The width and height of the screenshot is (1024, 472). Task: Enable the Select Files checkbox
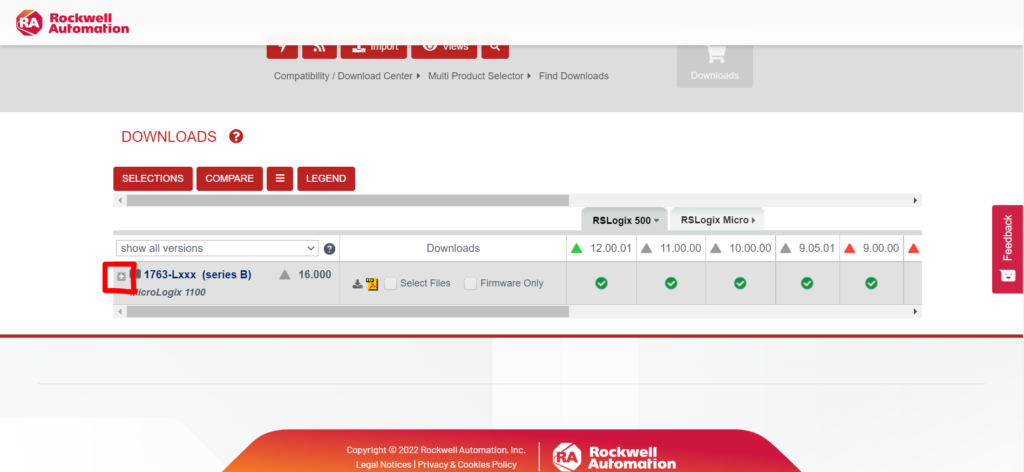pos(391,283)
